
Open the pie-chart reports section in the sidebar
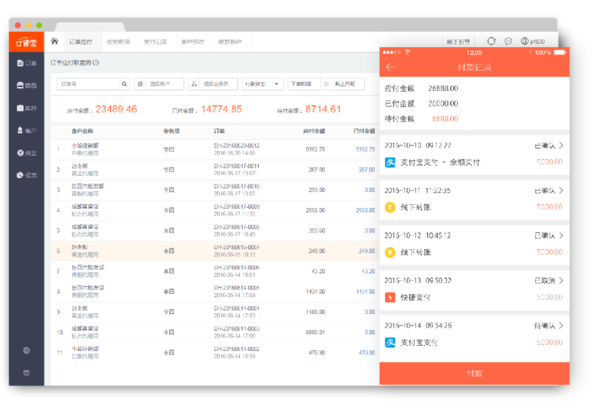click(27, 175)
